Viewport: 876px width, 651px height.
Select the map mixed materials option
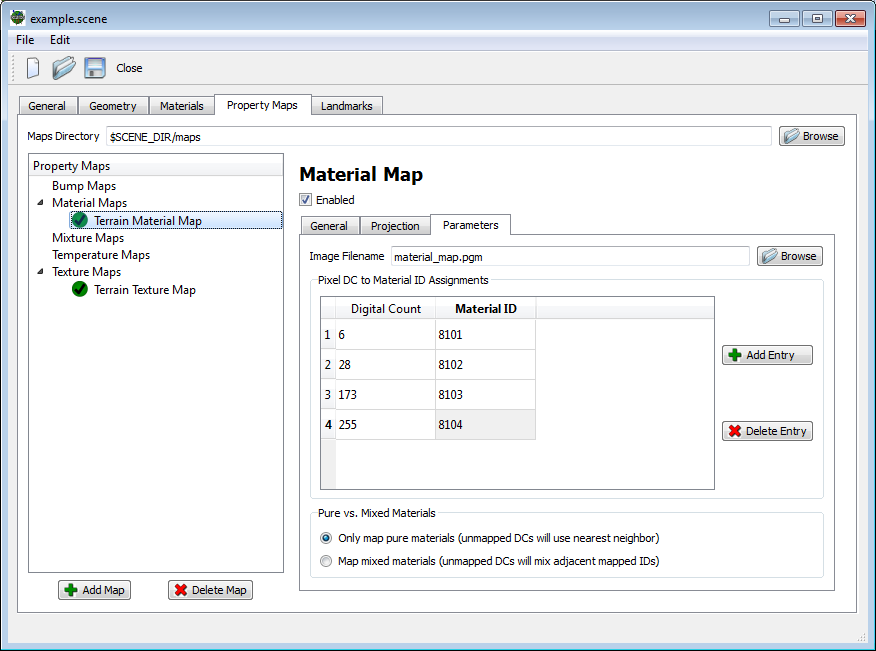click(x=325, y=560)
